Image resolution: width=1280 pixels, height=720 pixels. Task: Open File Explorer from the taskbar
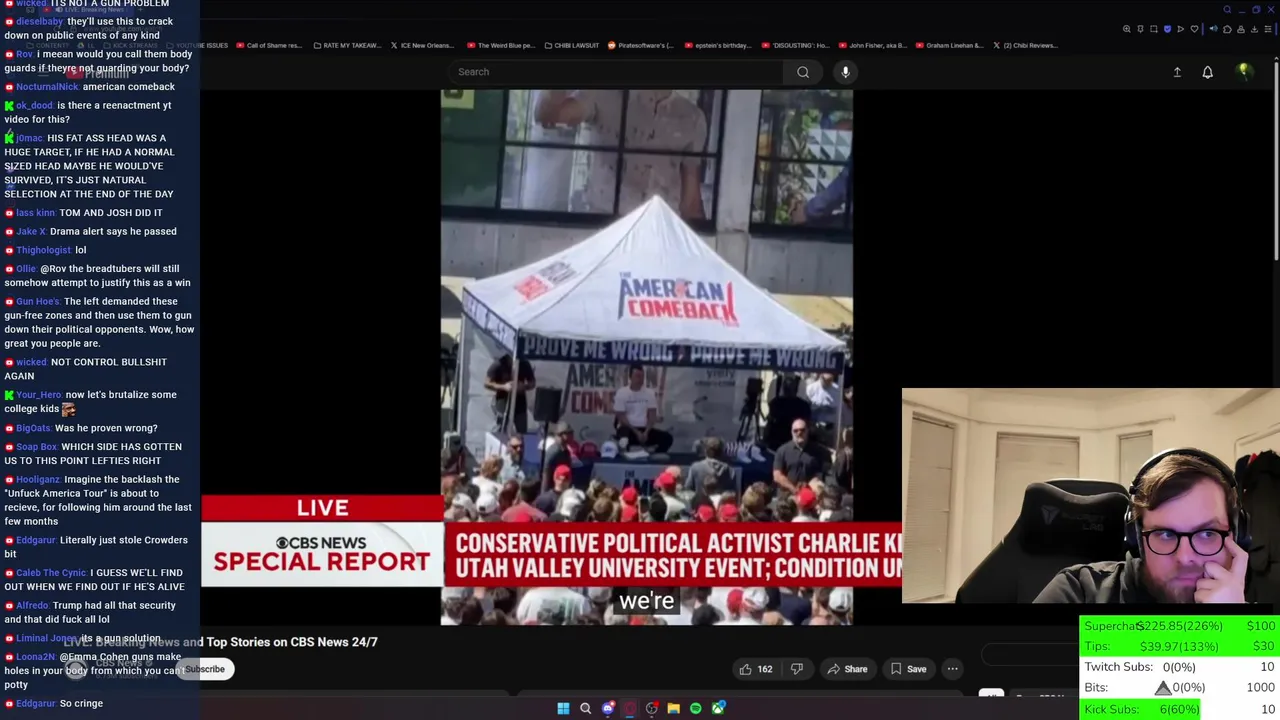[x=674, y=709]
